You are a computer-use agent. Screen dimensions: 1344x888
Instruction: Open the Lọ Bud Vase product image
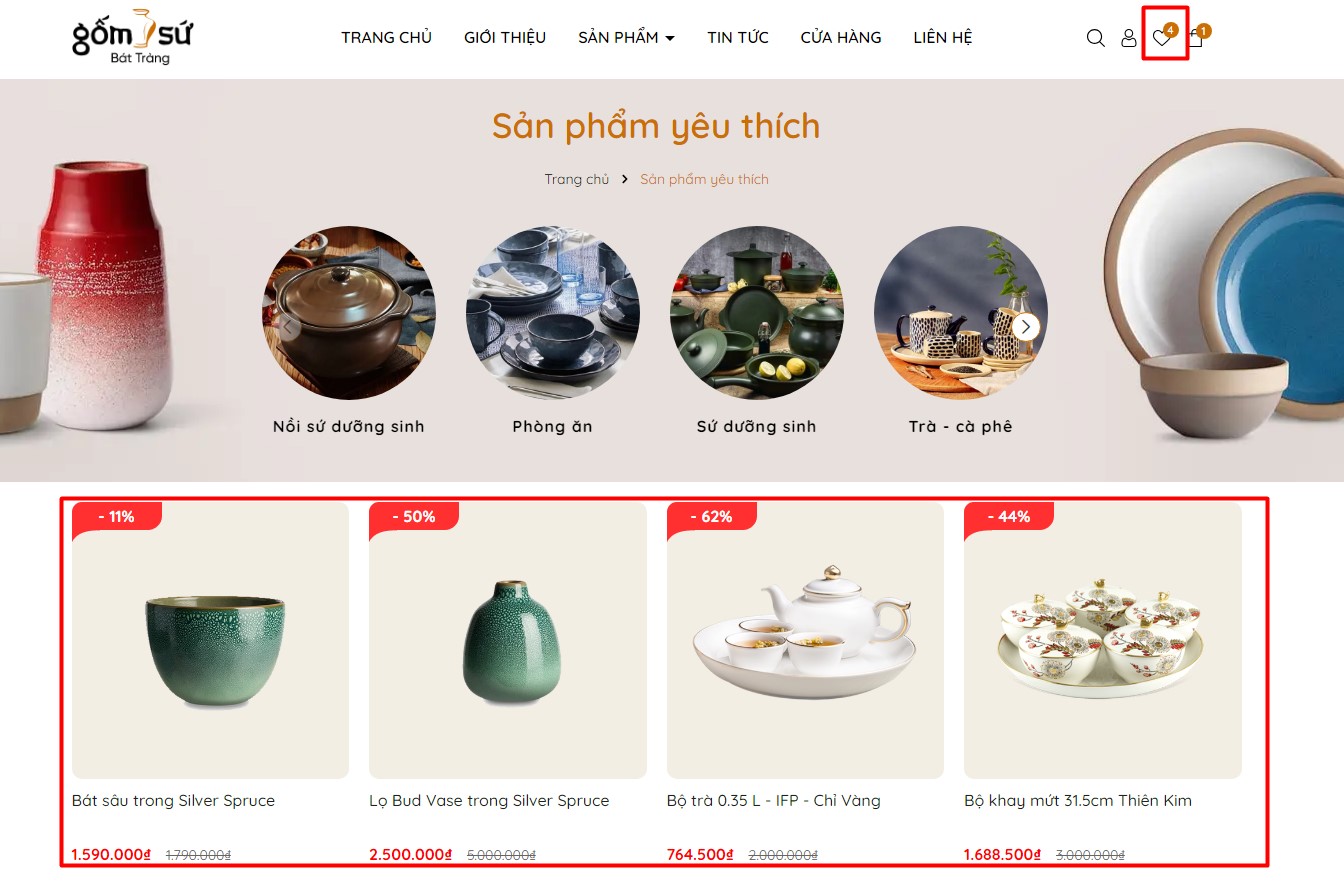coord(508,640)
